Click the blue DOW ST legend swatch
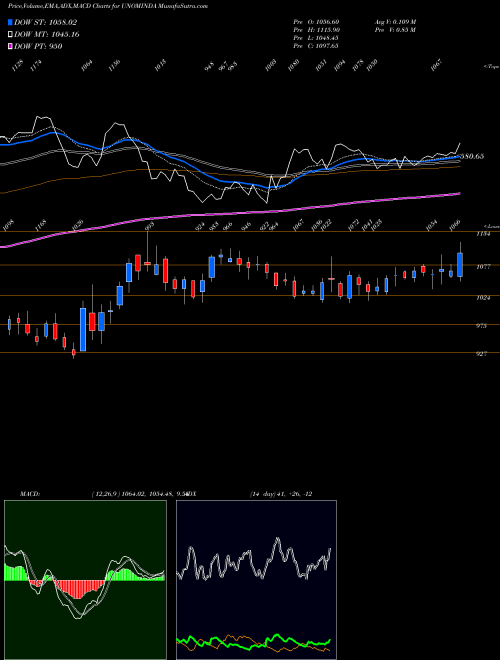 10,22
